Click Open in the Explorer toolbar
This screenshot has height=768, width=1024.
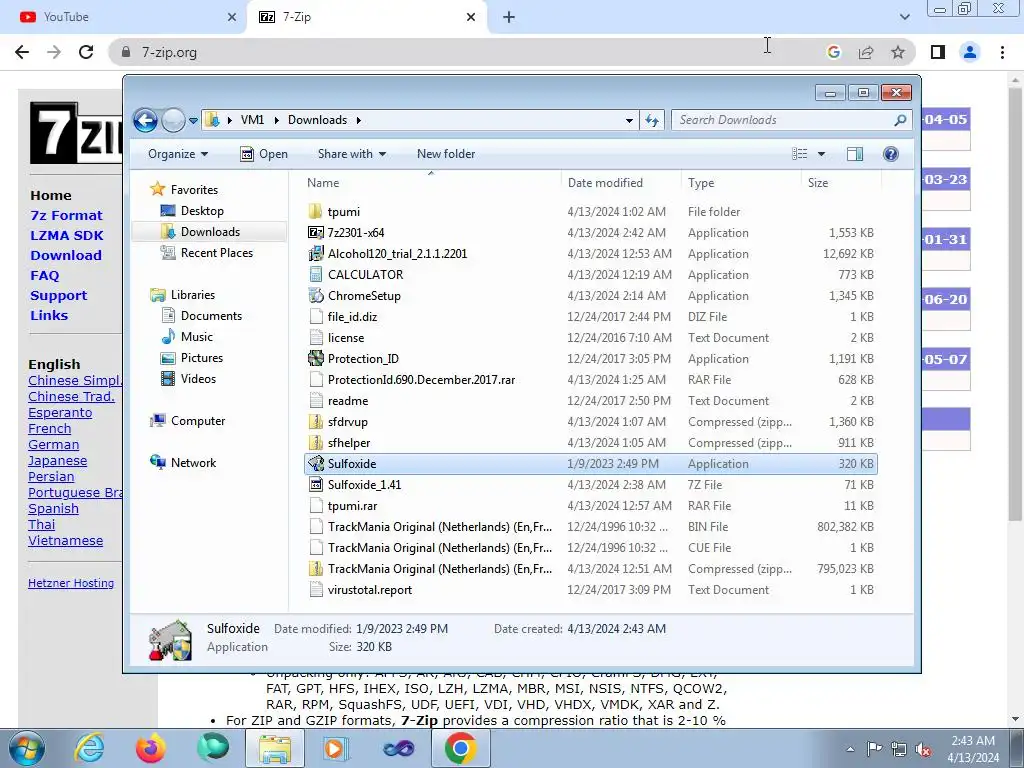(264, 154)
